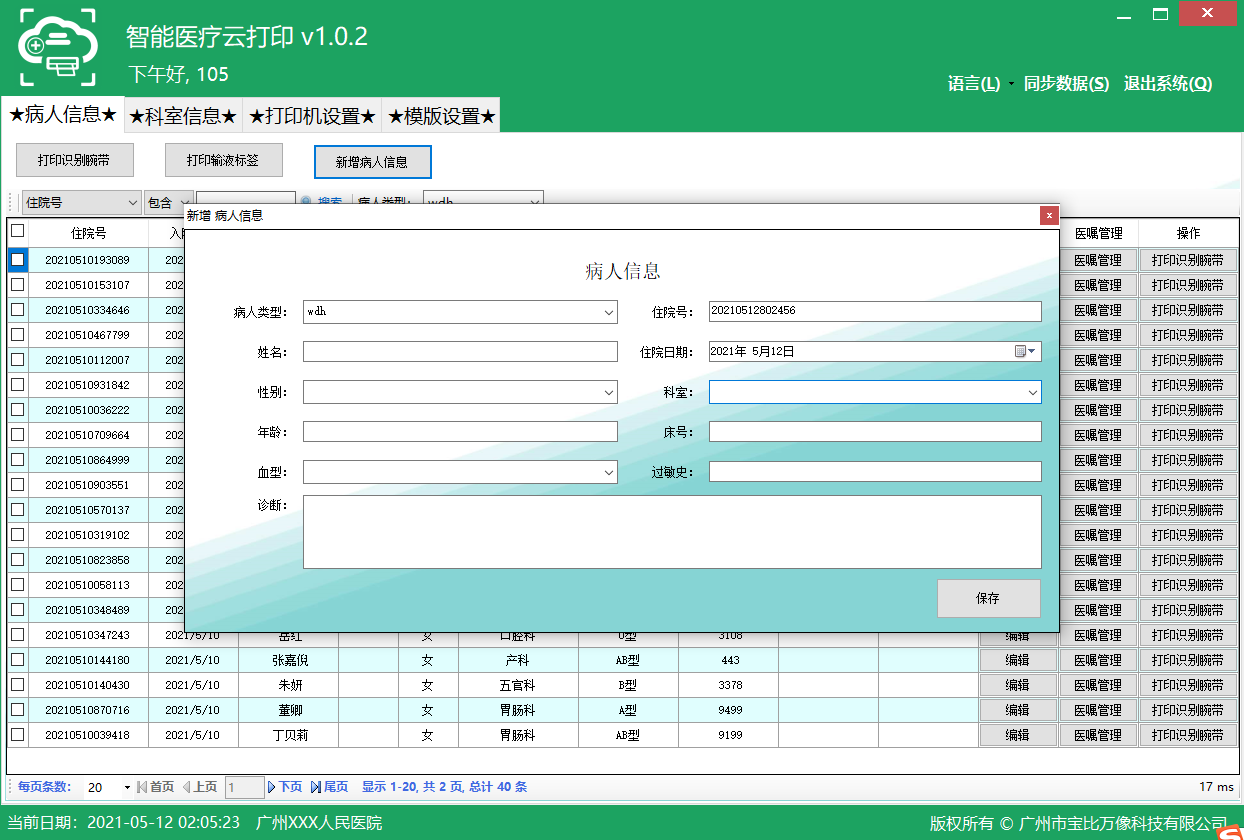Click the first page arrow icon
This screenshot has width=1244, height=840.
click(142, 787)
